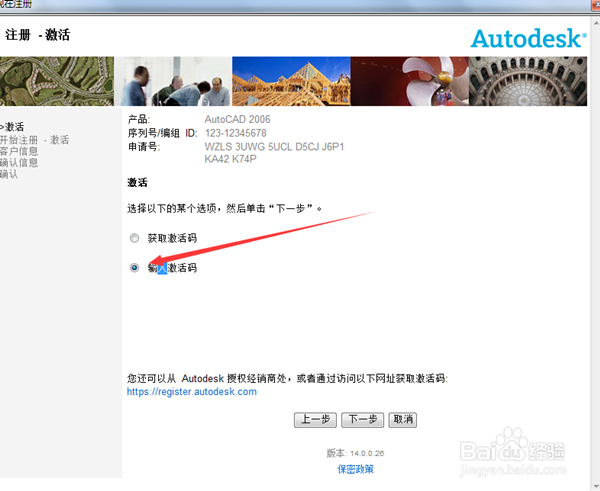Click the version text 14.0.0.26
600x491 pixels.
point(367,453)
